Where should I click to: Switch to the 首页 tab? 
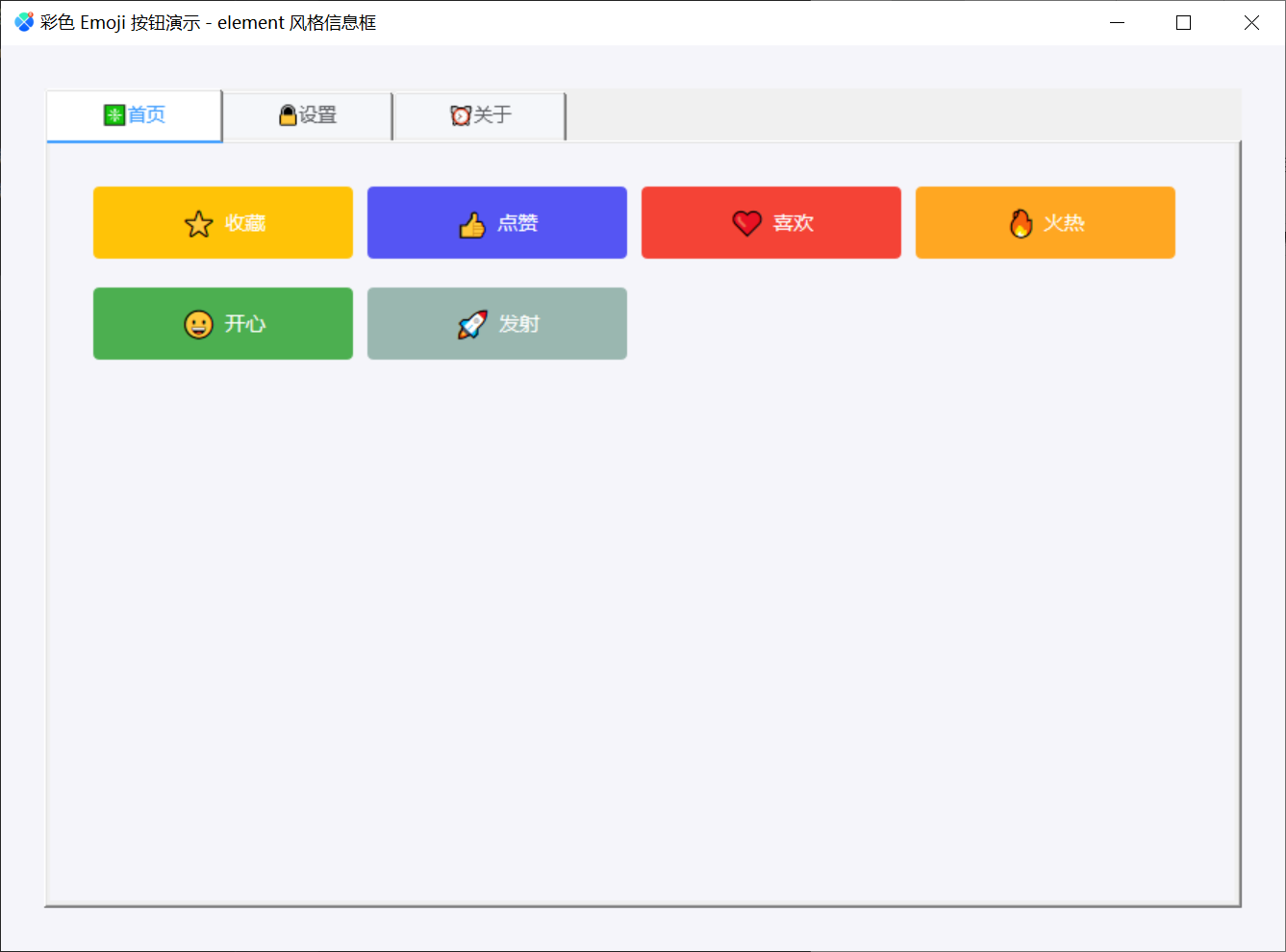tap(135, 115)
